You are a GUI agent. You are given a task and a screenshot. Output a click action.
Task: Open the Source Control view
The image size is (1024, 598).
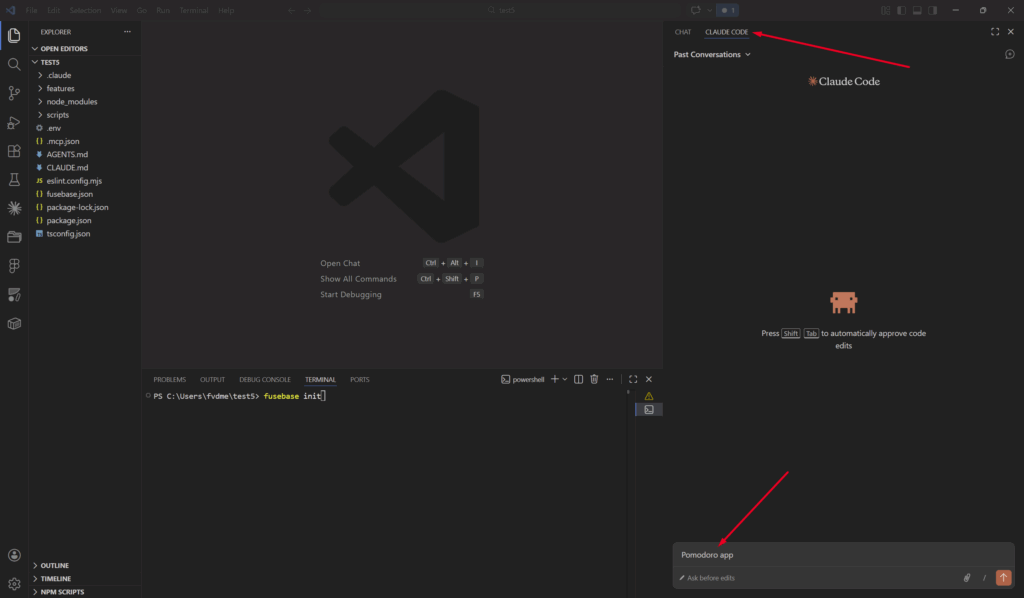pyautogui.click(x=14, y=93)
